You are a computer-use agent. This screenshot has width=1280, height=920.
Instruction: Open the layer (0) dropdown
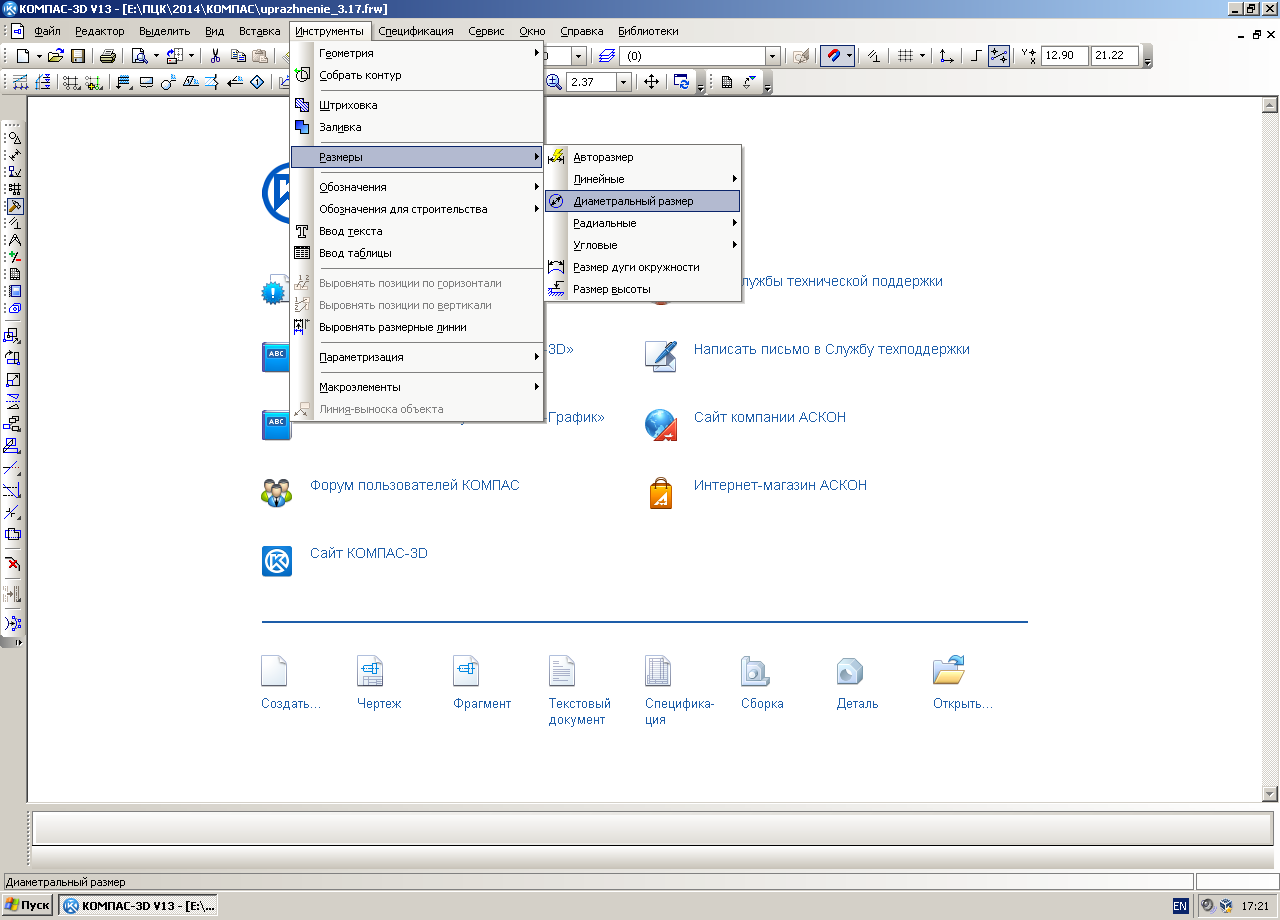(x=772, y=56)
